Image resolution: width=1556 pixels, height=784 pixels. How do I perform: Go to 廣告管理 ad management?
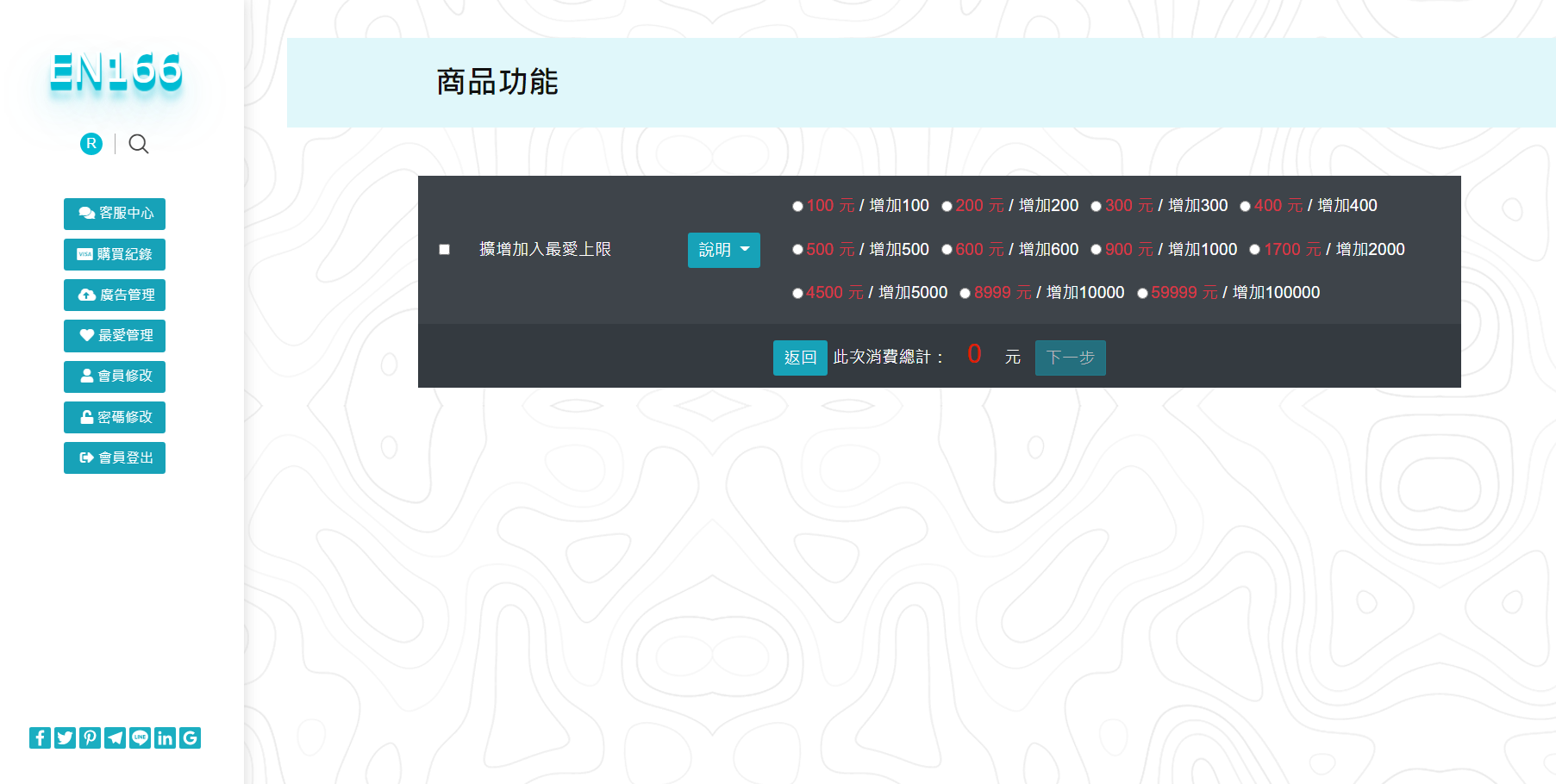point(115,295)
